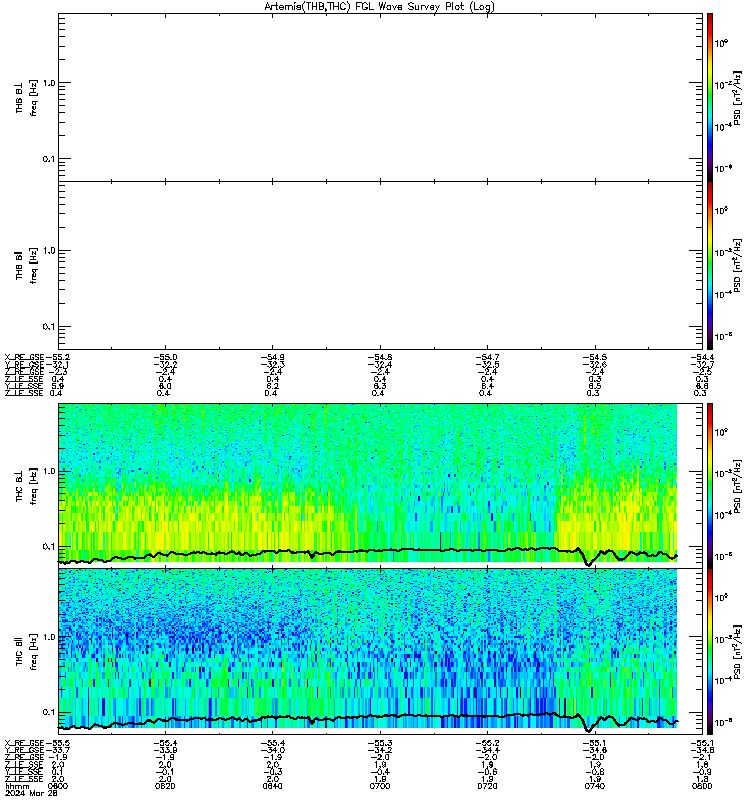Click the '0720' time tick label

point(487,786)
